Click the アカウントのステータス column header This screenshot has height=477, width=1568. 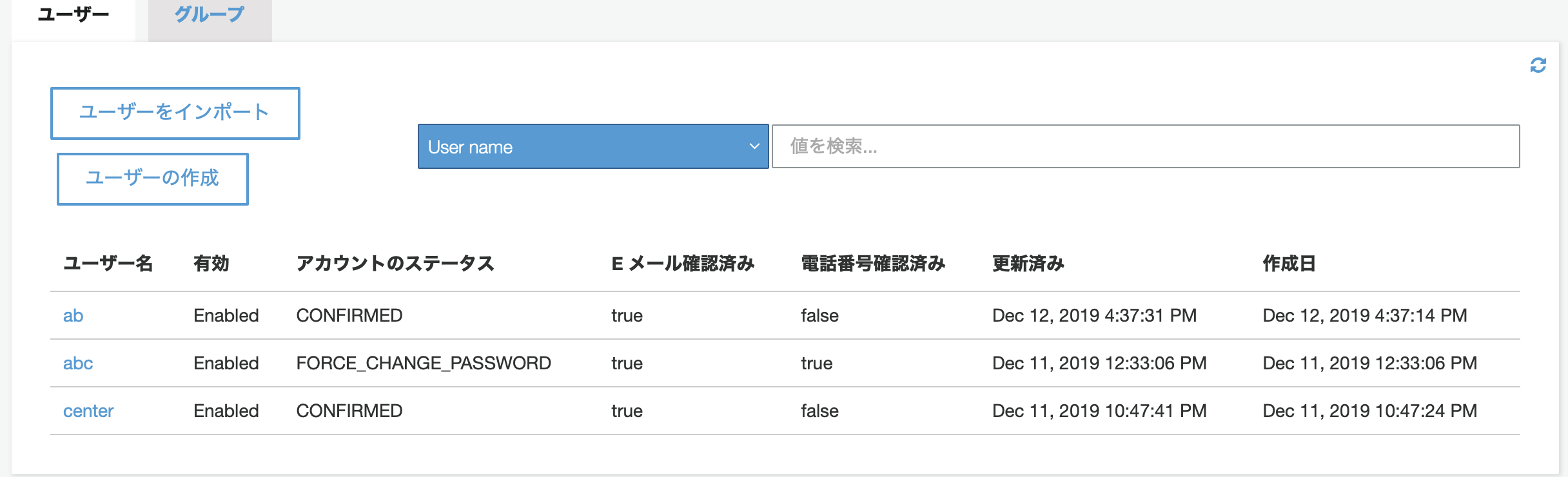[x=395, y=263]
